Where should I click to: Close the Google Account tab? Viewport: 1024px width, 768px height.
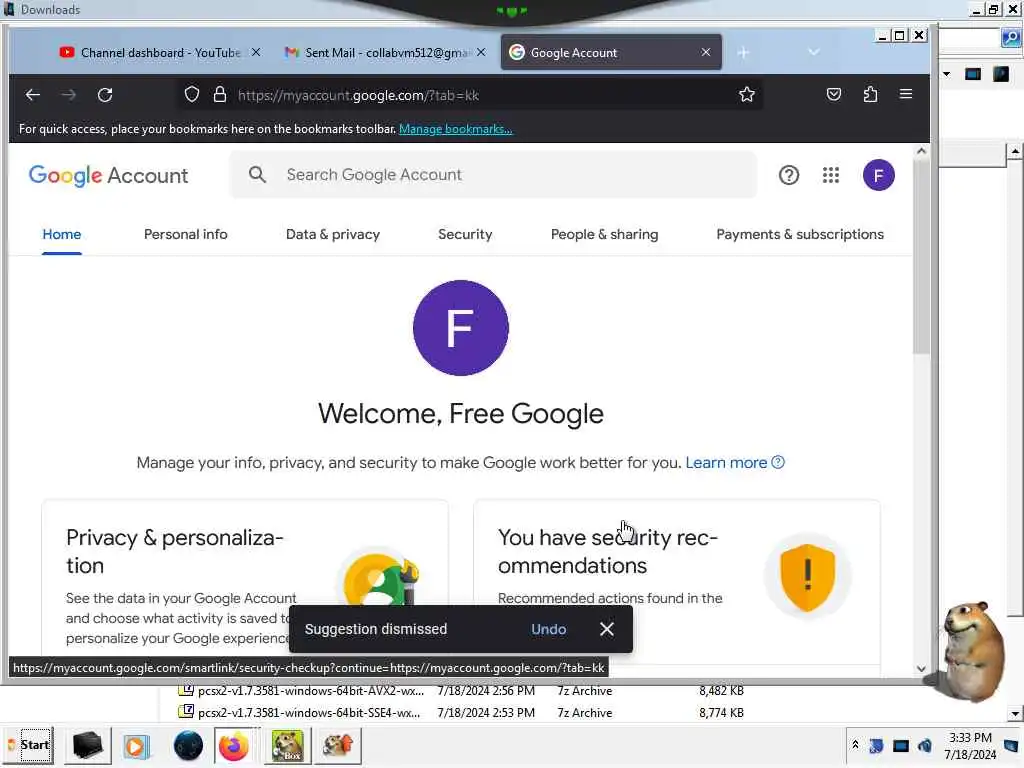706,52
